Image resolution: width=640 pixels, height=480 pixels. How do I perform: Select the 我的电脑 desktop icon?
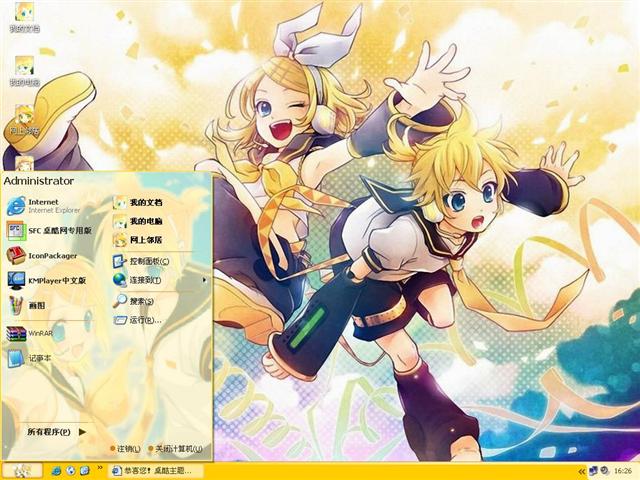click(x=24, y=71)
